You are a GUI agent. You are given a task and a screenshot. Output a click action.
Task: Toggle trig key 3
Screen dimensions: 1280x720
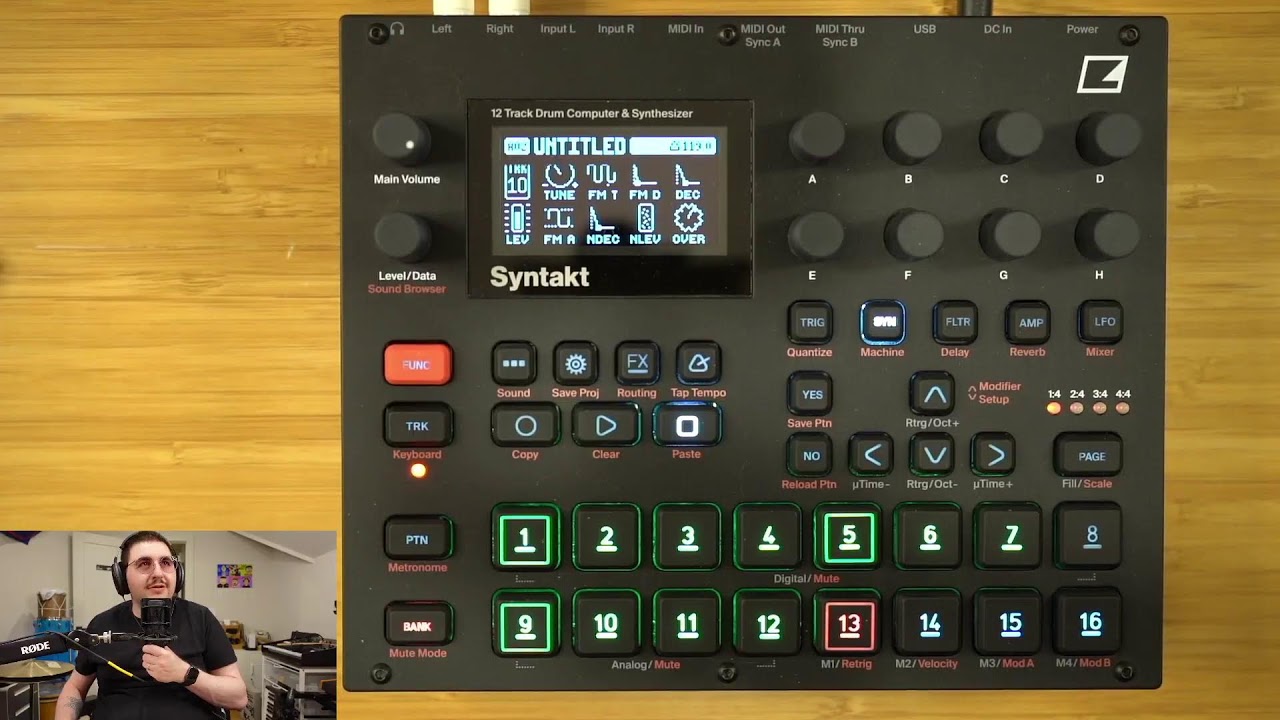687,540
